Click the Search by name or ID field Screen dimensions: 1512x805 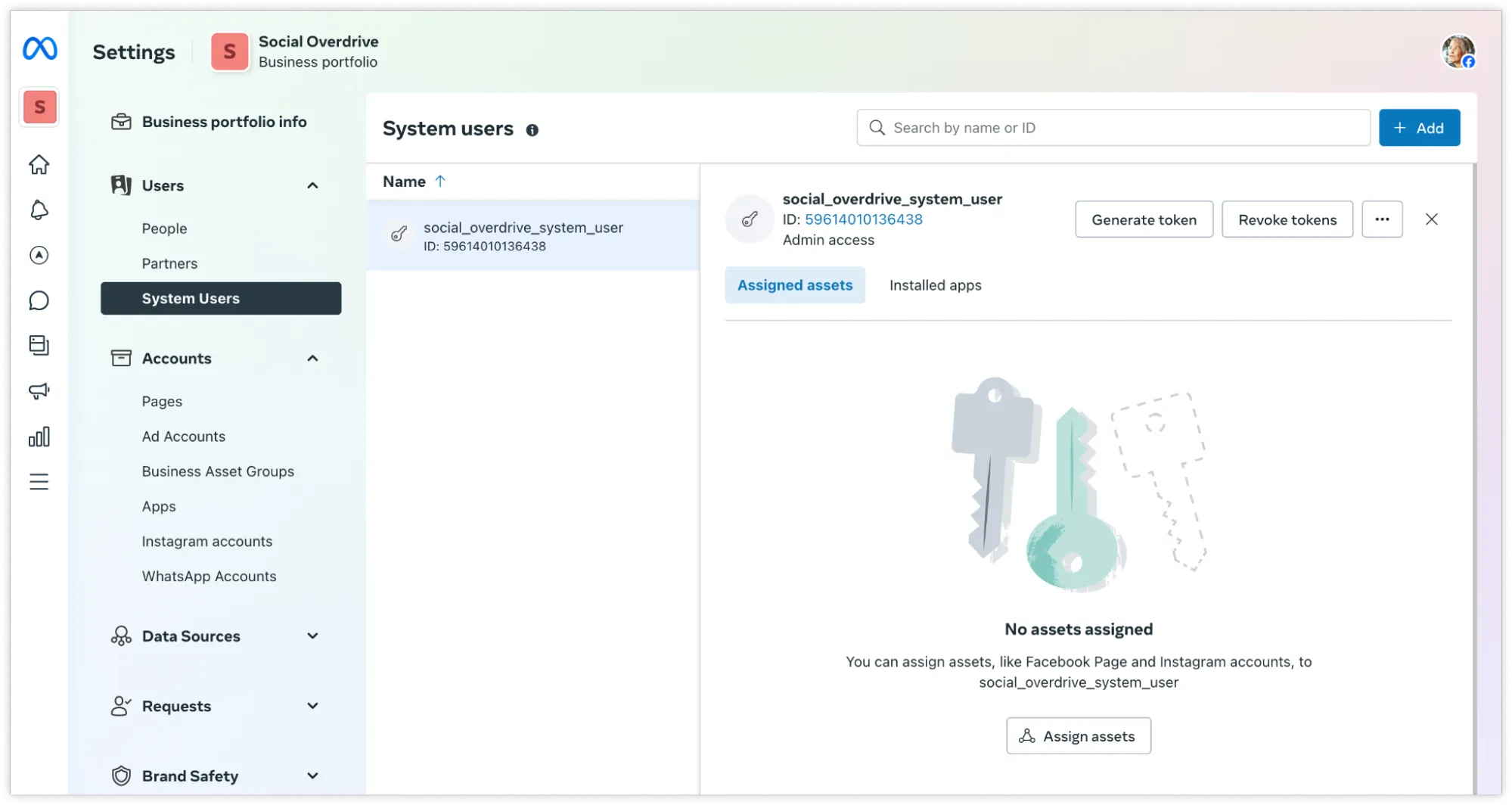coord(1112,127)
